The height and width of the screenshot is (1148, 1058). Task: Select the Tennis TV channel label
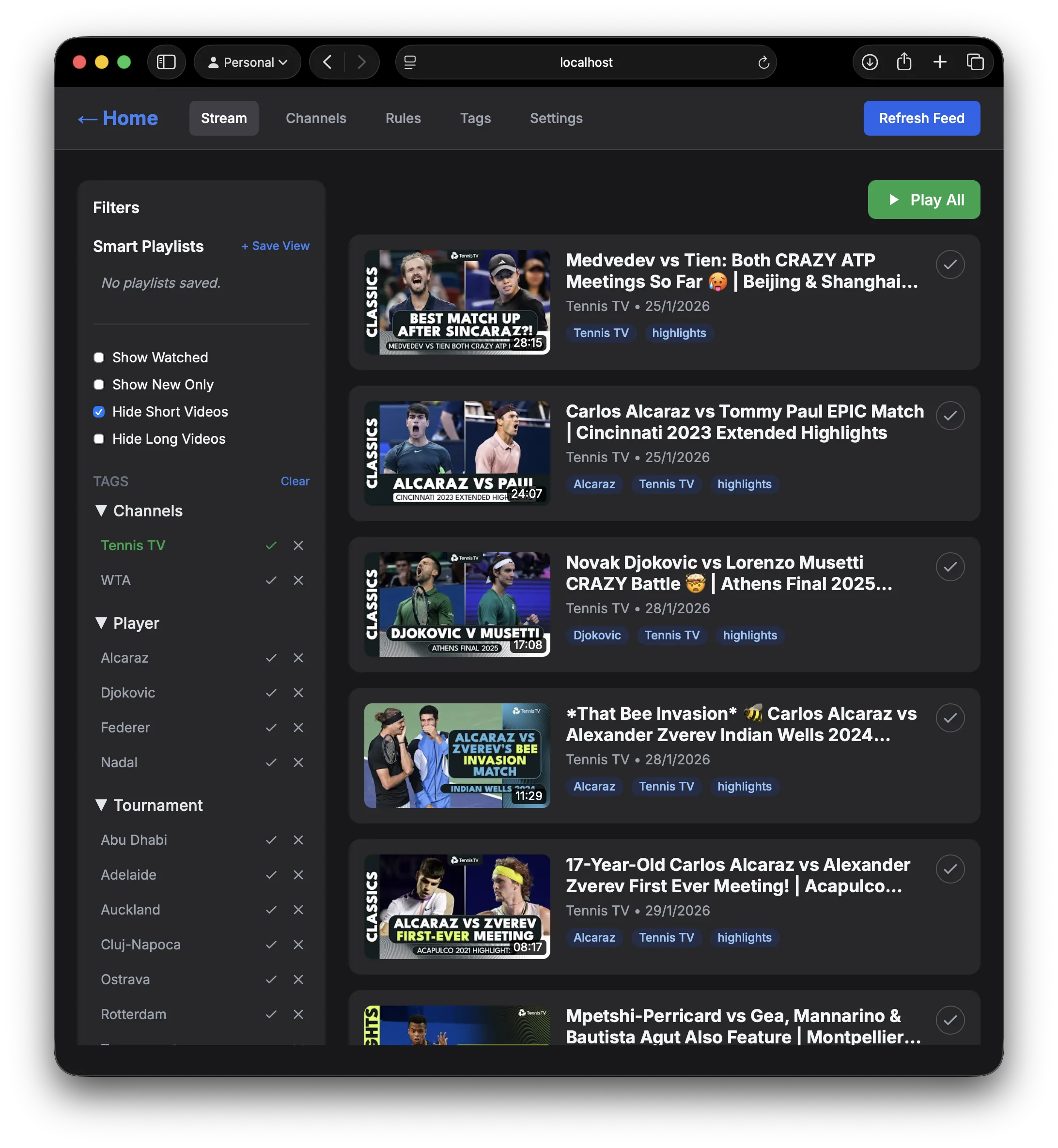pos(133,545)
